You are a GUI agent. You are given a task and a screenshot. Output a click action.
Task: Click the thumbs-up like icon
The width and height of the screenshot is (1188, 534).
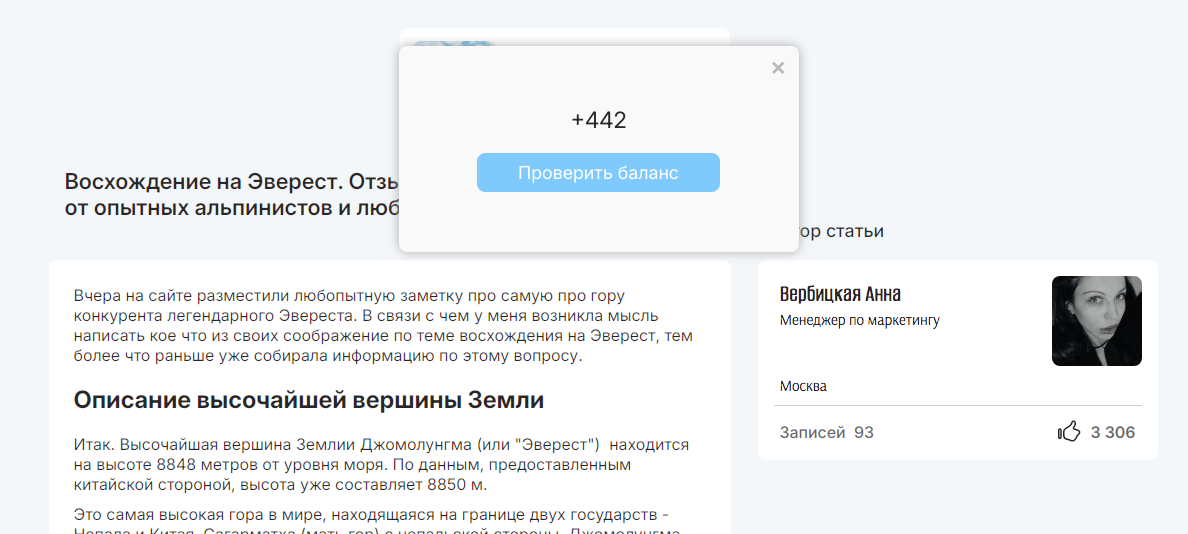click(x=1068, y=433)
